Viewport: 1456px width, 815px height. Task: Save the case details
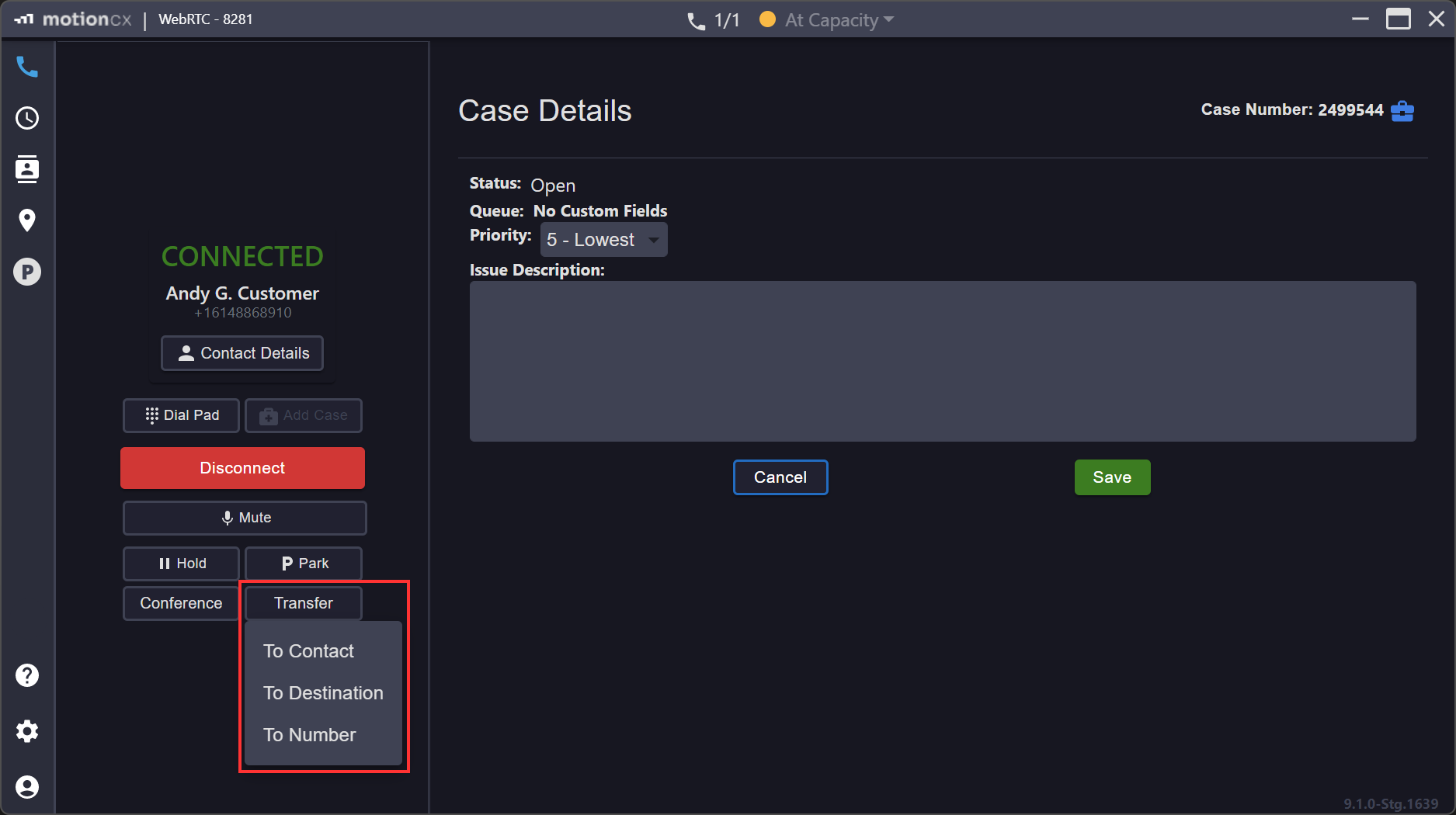tap(1112, 477)
